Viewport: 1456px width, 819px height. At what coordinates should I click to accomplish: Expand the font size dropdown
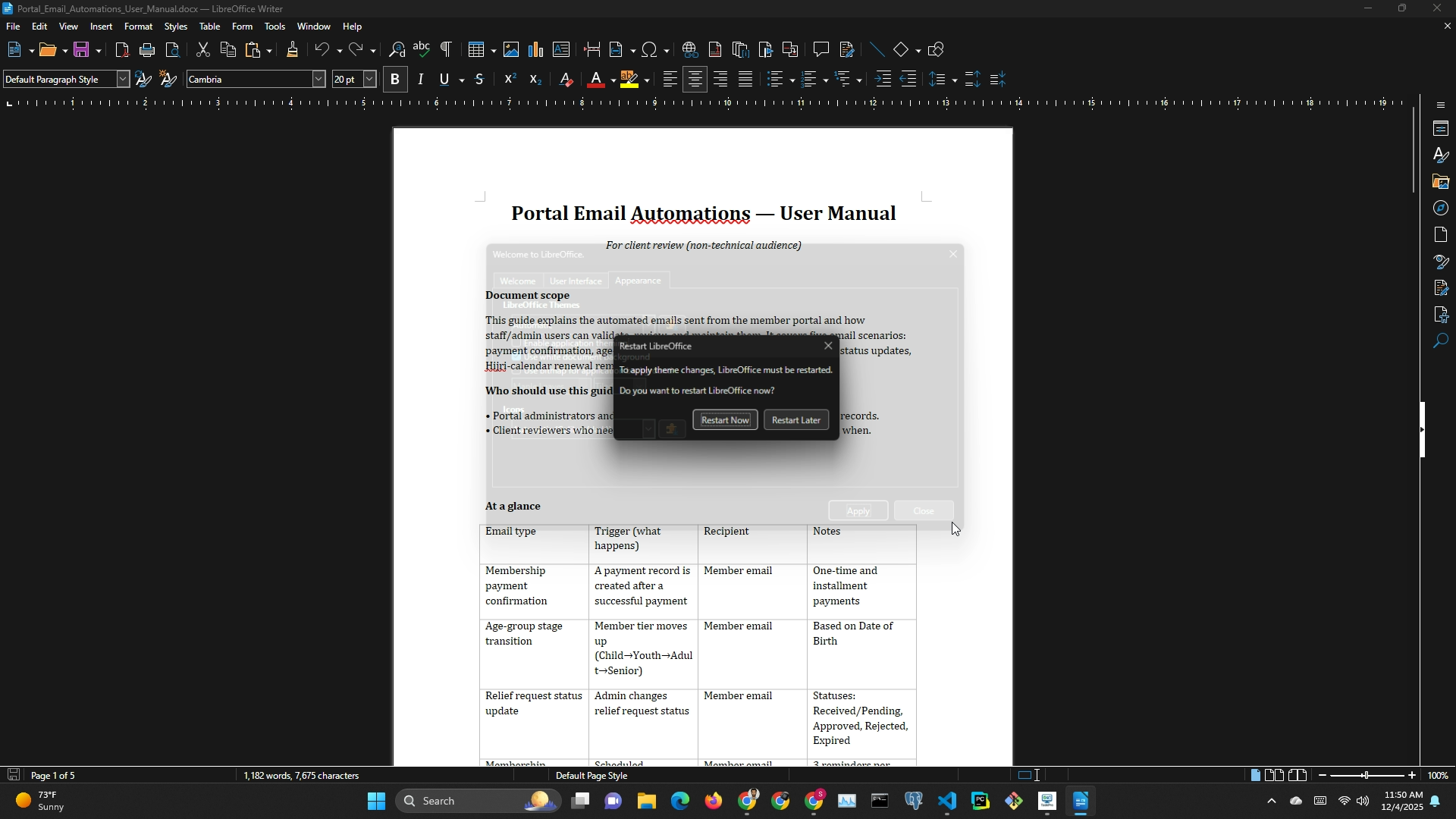pyautogui.click(x=369, y=80)
